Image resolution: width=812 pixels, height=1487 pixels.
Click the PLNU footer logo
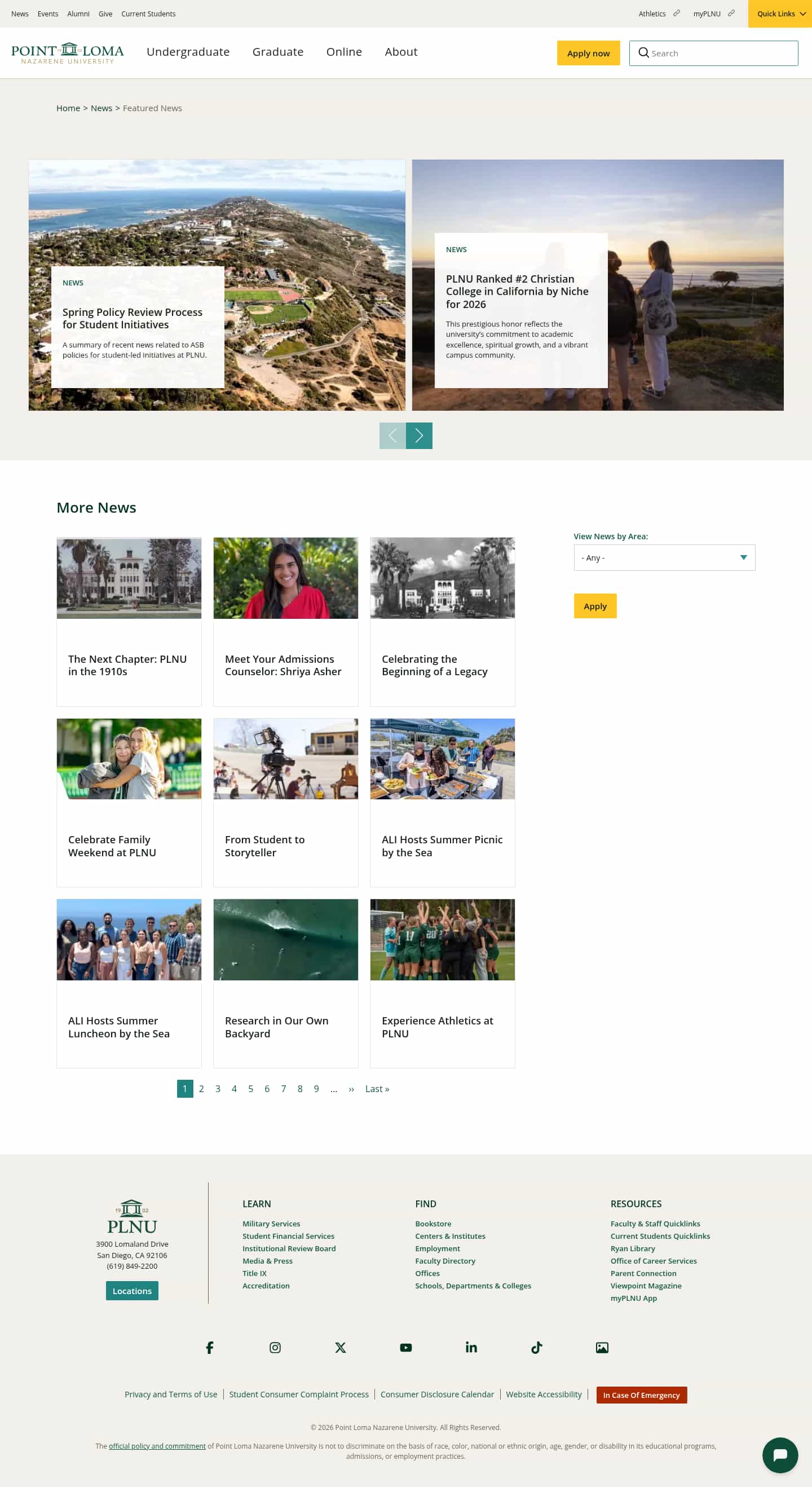pyautogui.click(x=132, y=1216)
